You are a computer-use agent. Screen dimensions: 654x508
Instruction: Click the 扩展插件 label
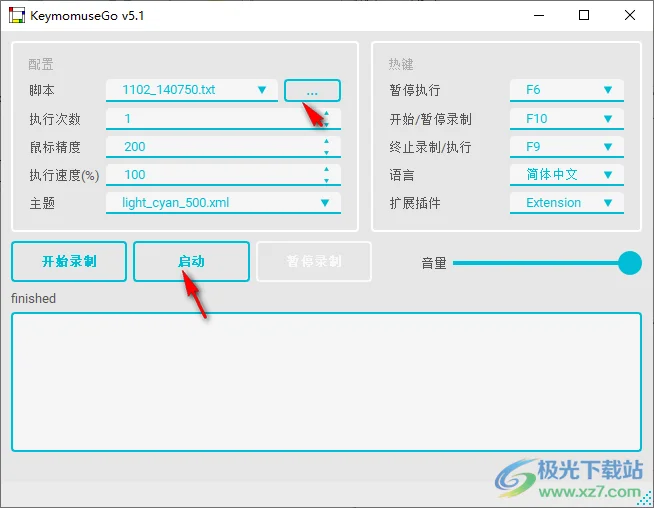point(415,203)
